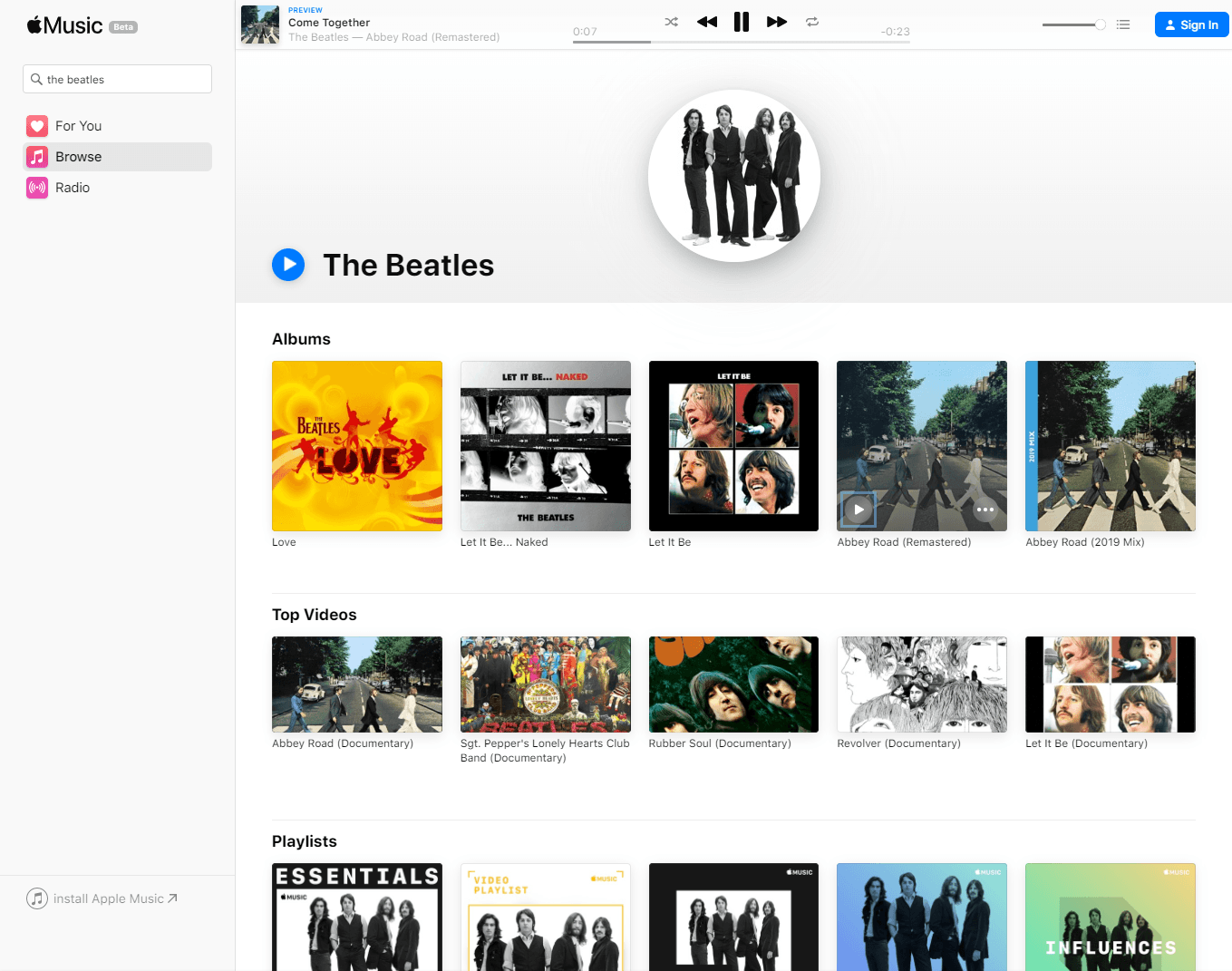The height and width of the screenshot is (971, 1232).
Task: Click the For You heart icon
Action: pos(37,126)
